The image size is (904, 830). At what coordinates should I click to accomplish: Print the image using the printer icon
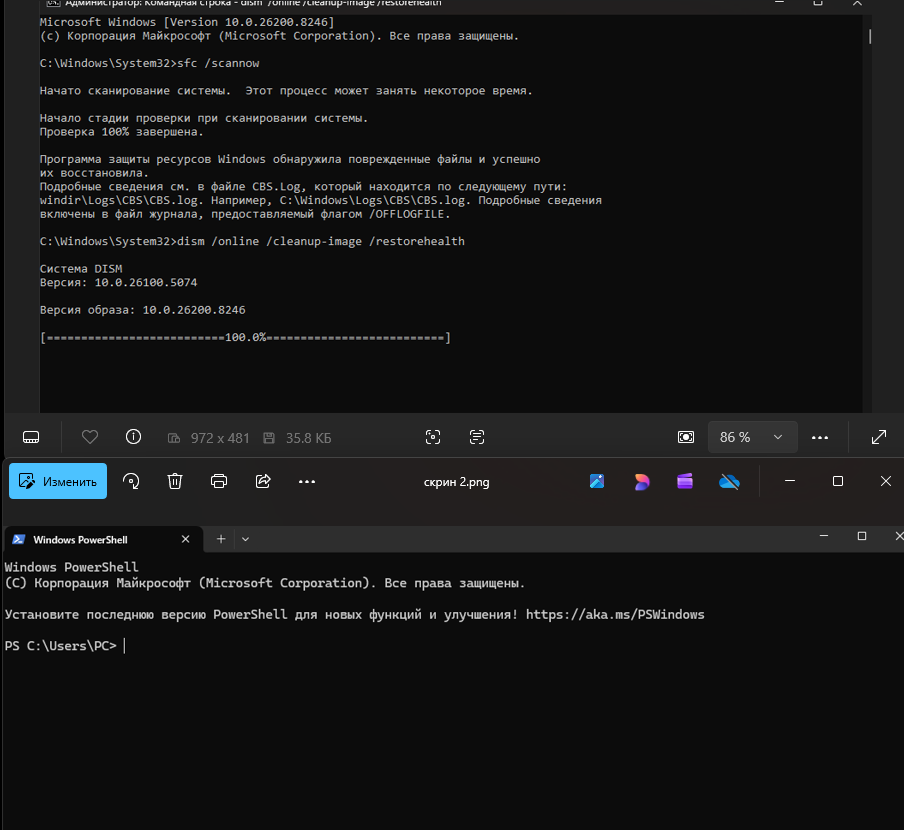click(x=219, y=481)
